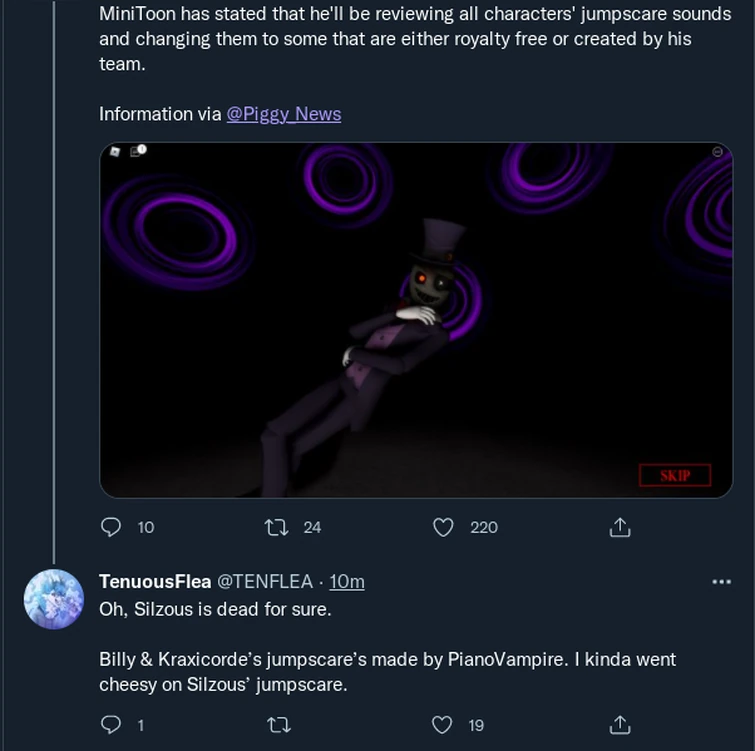Click the top-right circle icon in the image

click(x=717, y=152)
